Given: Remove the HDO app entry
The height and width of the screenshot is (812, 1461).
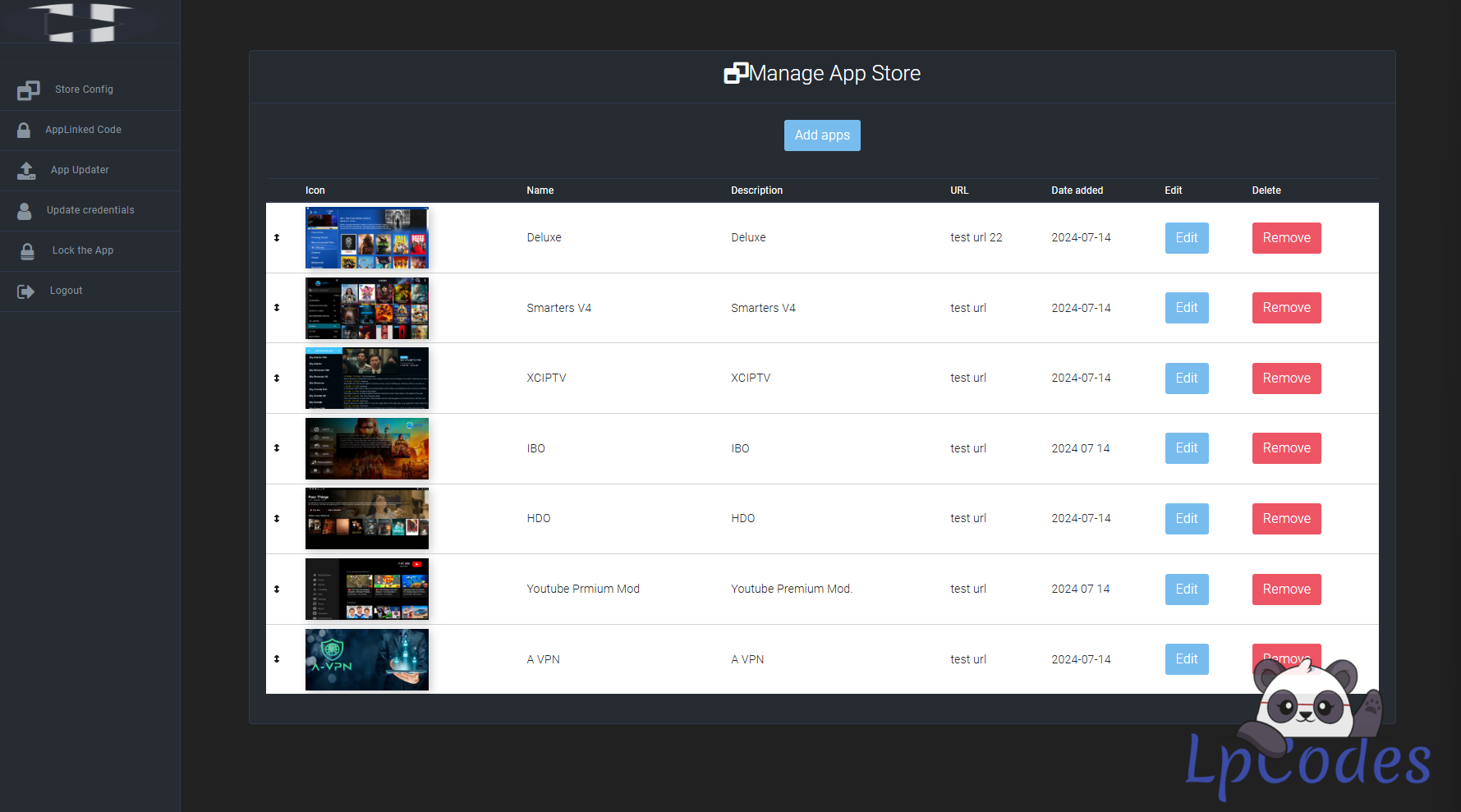Looking at the screenshot, I should click(1285, 519).
